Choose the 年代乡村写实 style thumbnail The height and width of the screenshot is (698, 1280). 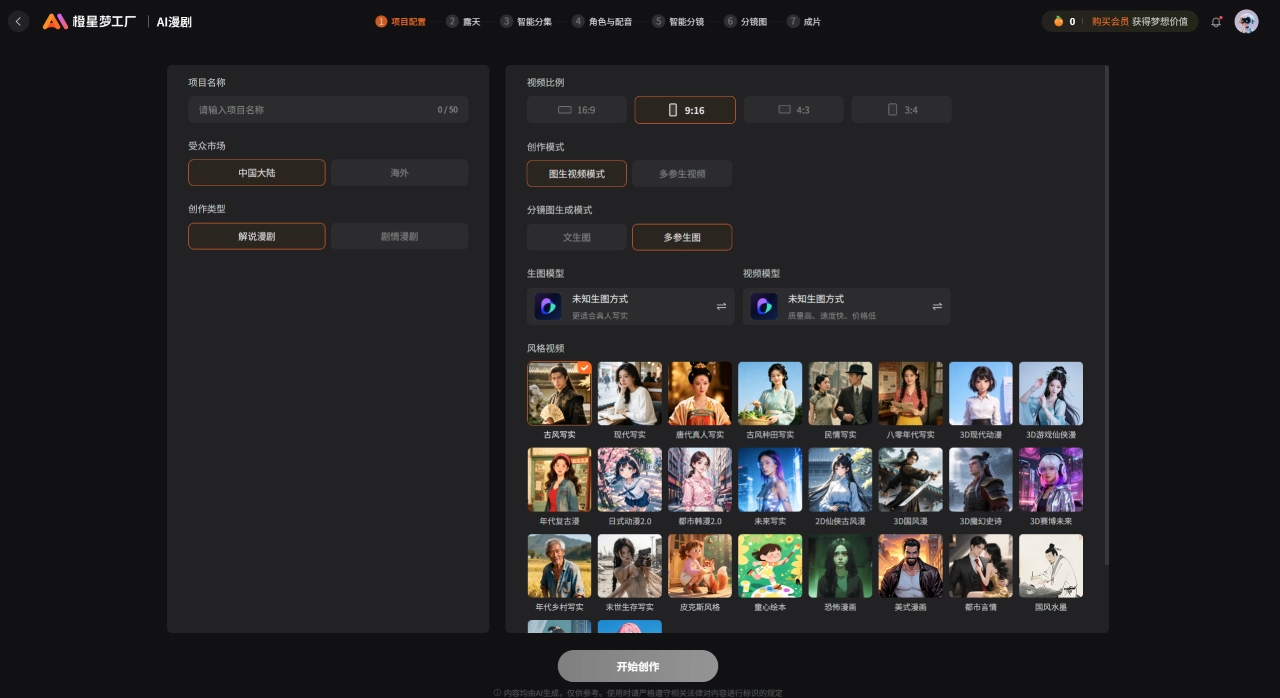point(560,566)
